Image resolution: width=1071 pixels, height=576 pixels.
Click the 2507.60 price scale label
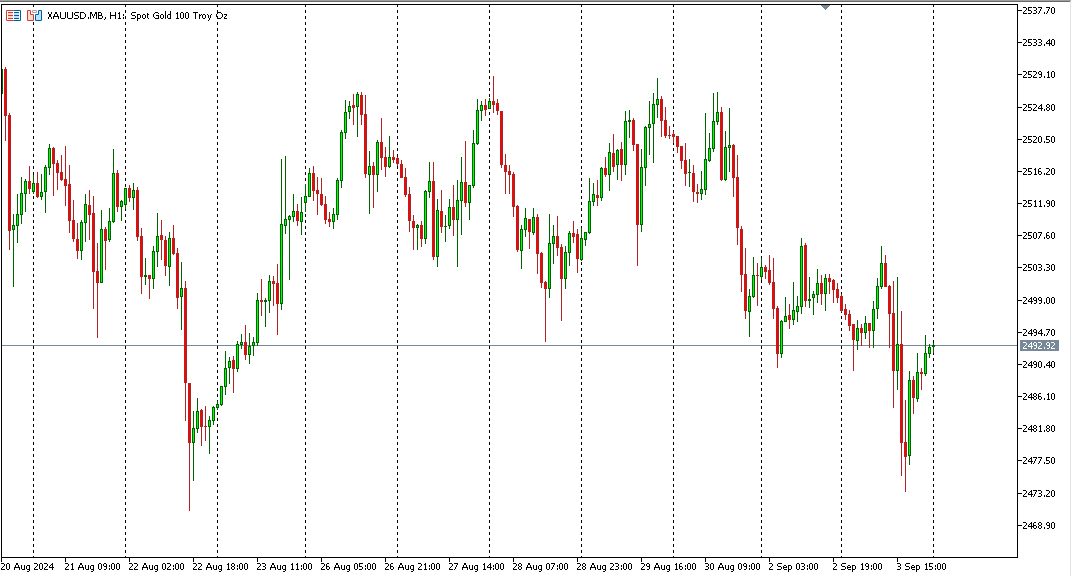[1038, 236]
